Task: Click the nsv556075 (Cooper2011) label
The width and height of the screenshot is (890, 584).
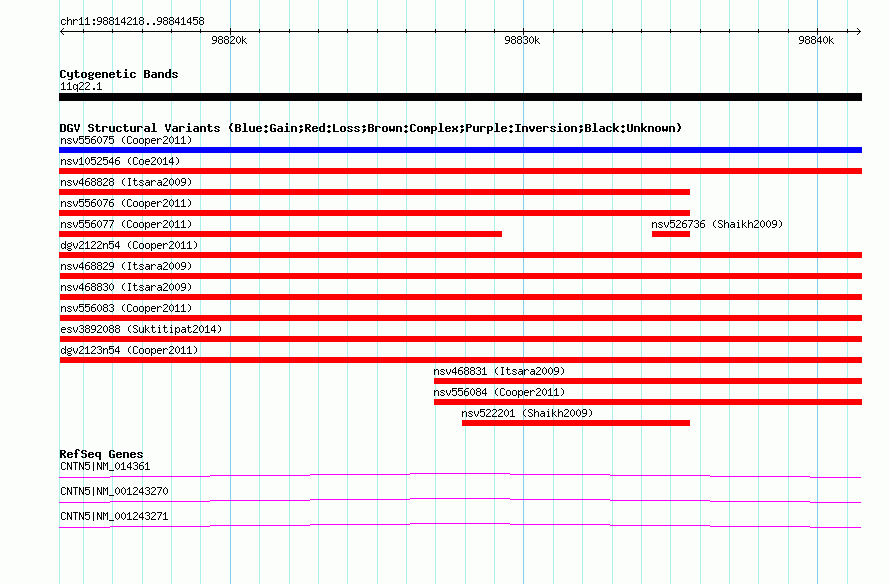Action: point(126,140)
